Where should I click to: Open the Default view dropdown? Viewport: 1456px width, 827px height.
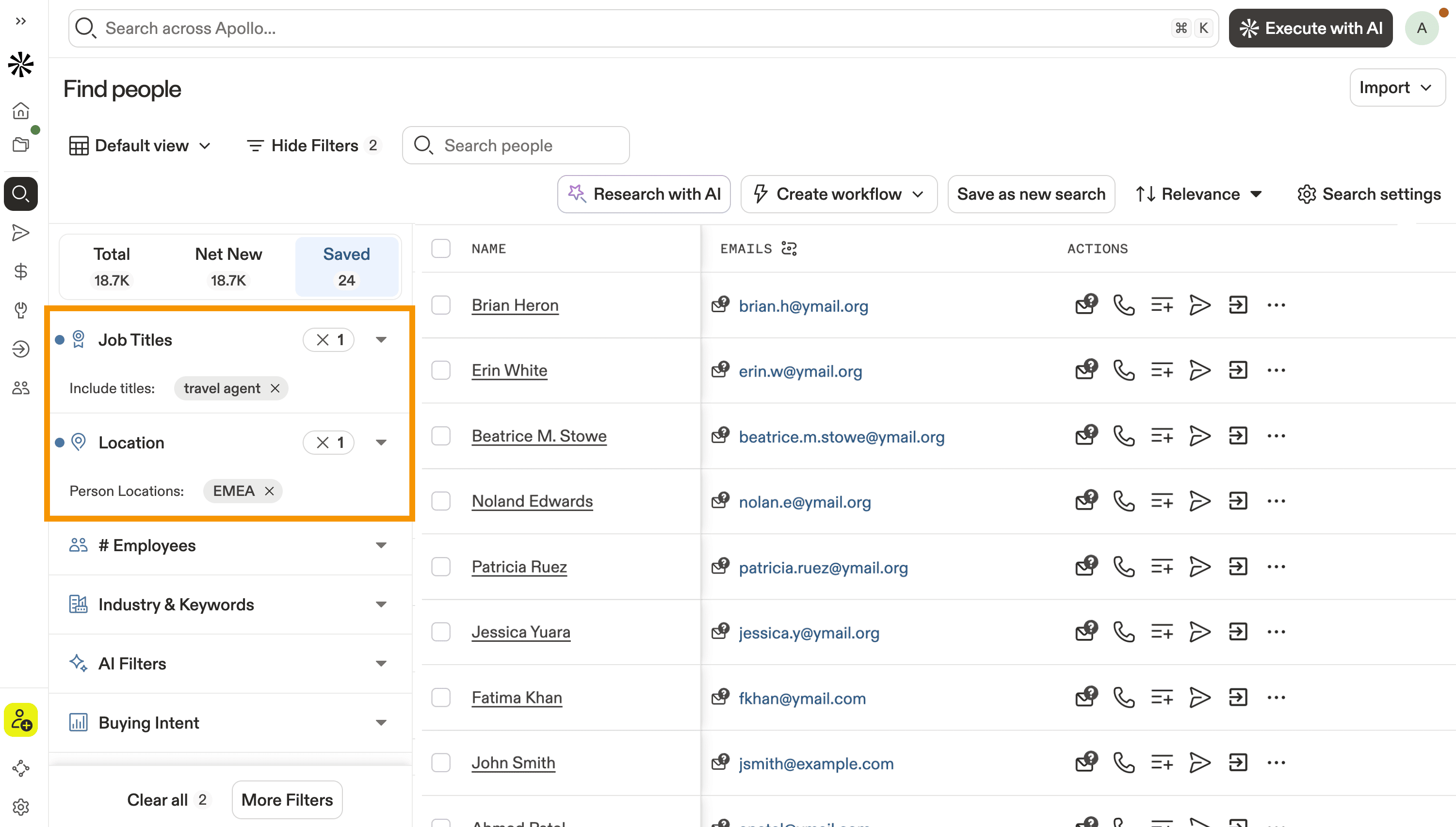[140, 145]
